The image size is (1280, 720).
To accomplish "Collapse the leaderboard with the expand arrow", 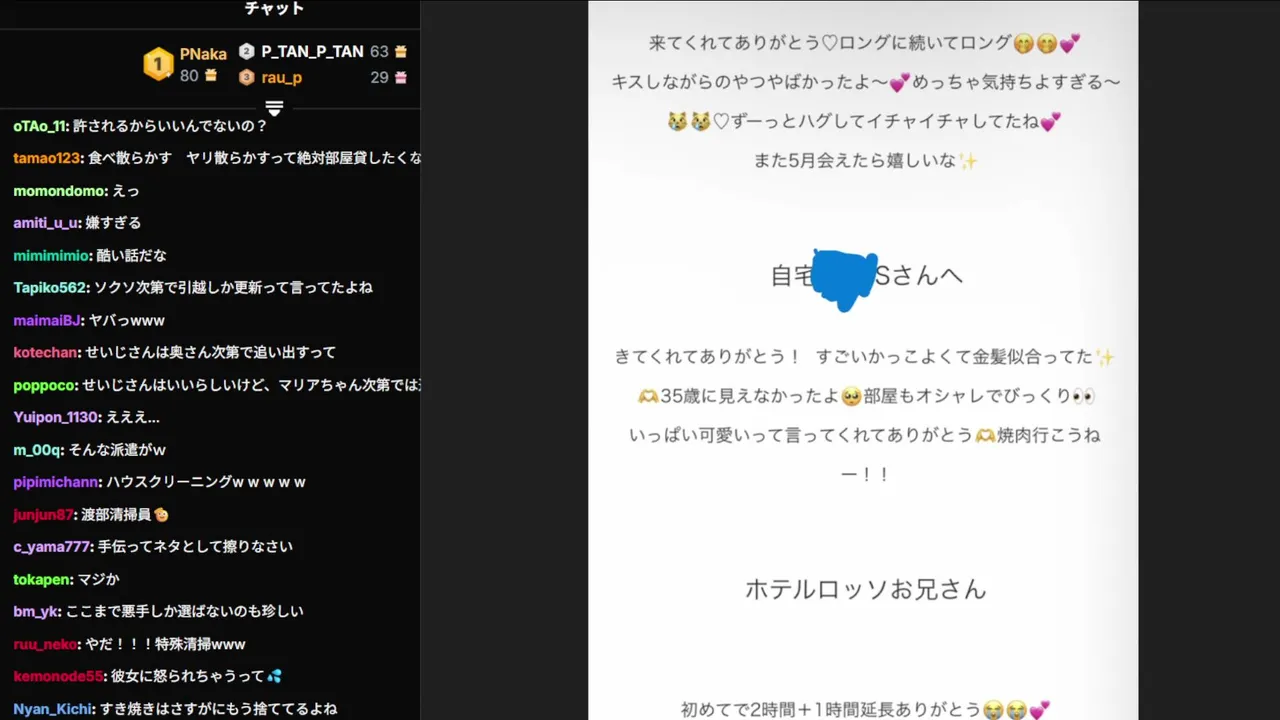I will (x=275, y=107).
